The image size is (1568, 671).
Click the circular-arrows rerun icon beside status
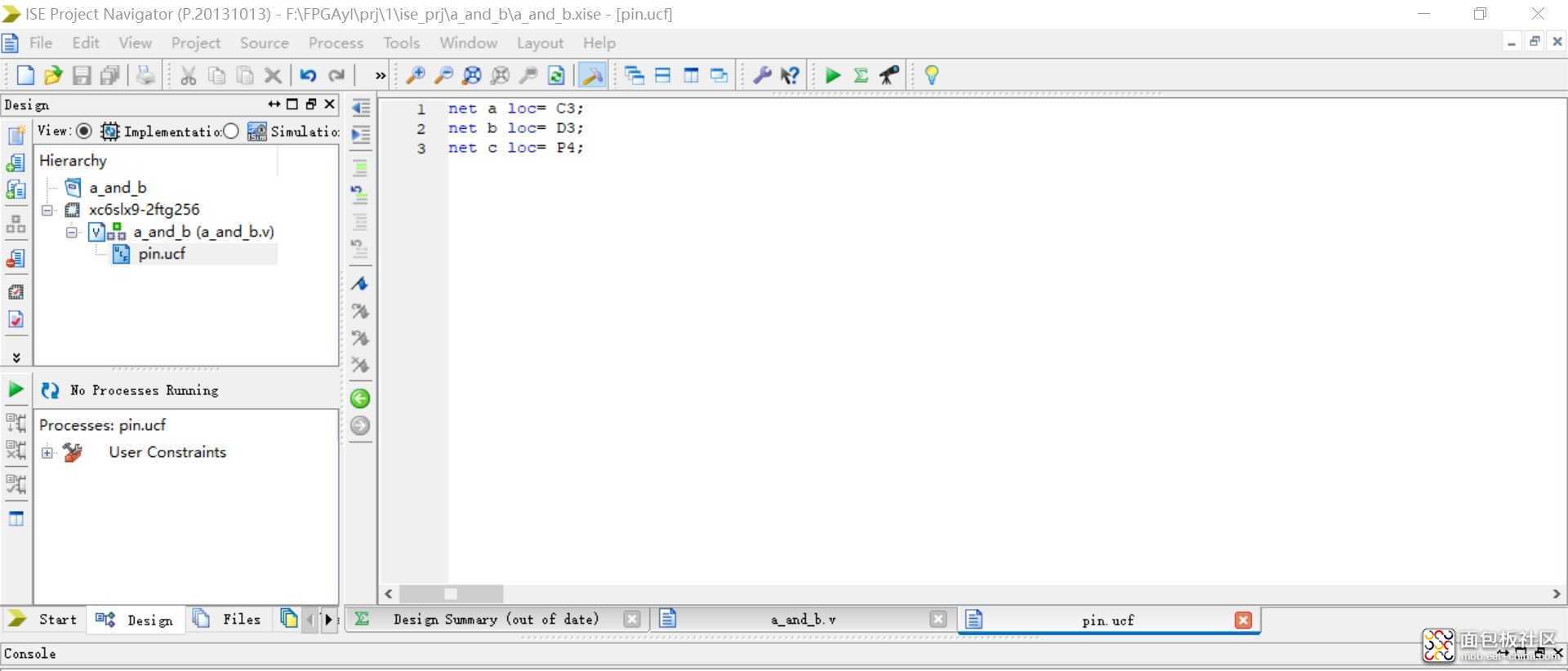point(50,390)
